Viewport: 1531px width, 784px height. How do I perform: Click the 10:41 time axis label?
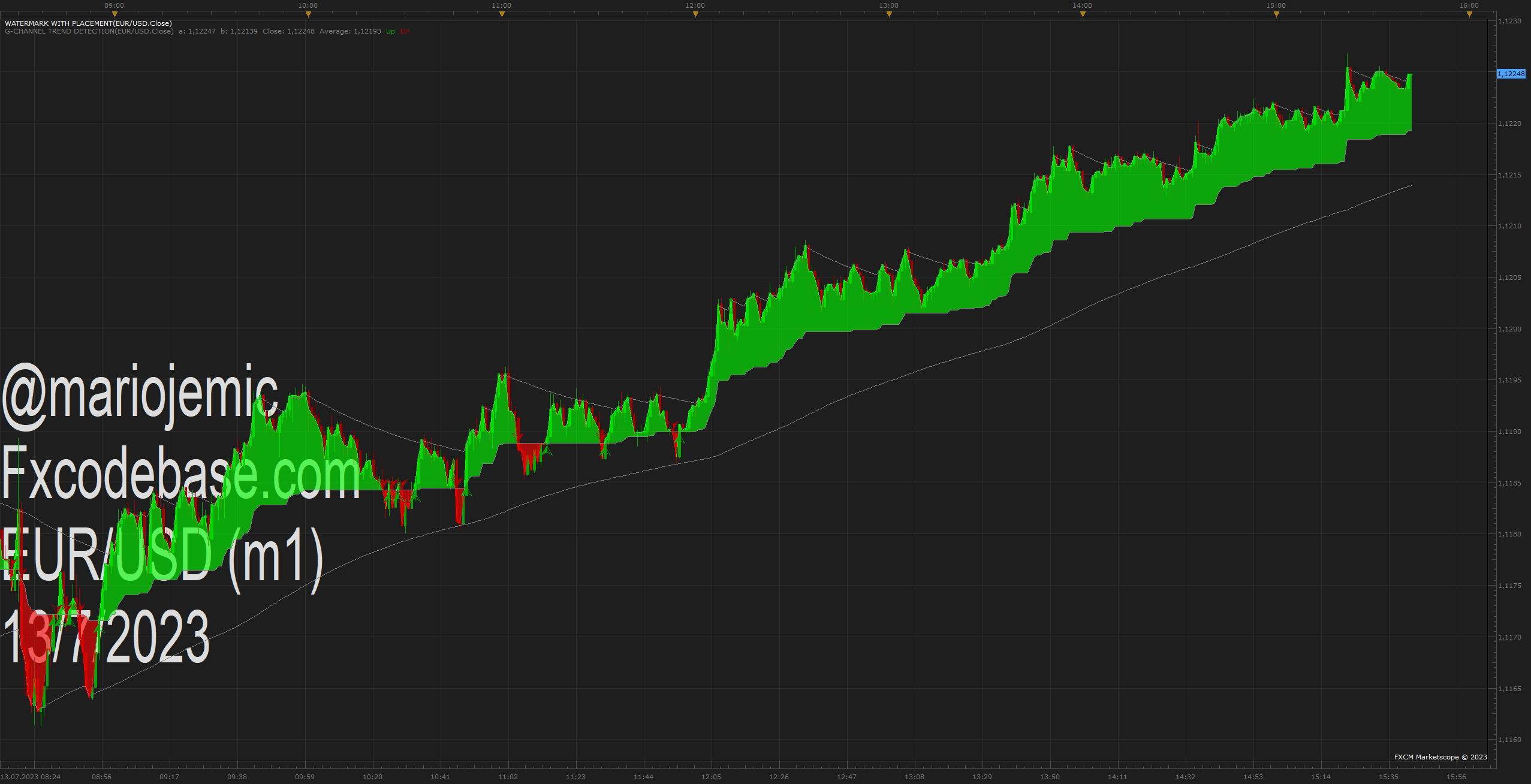pos(440,777)
